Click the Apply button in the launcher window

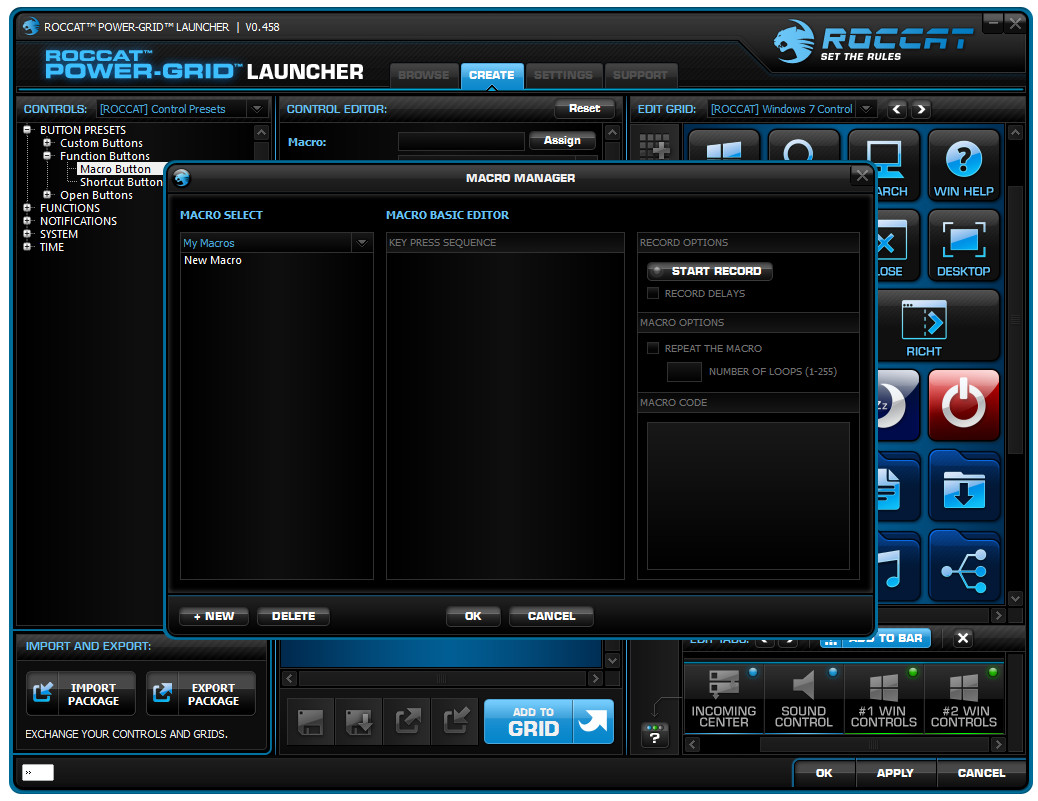click(x=895, y=773)
